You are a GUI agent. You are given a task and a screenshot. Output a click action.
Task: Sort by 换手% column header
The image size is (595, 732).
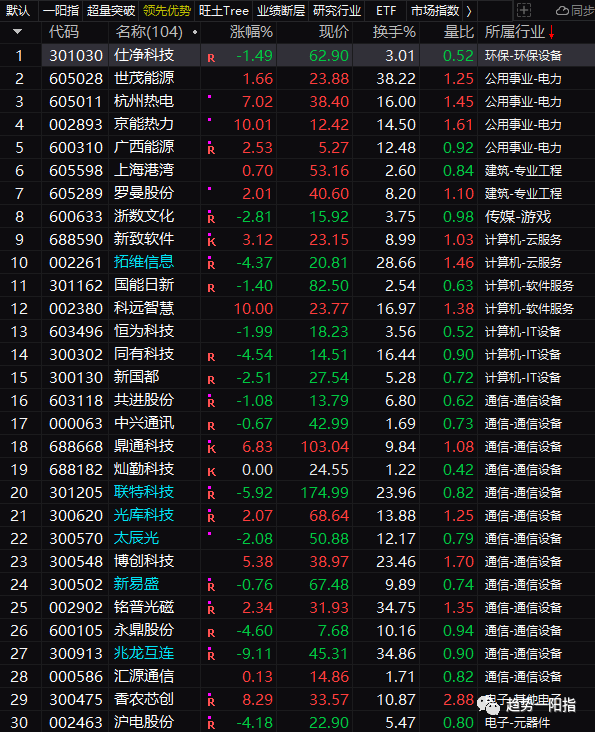[x=394, y=32]
